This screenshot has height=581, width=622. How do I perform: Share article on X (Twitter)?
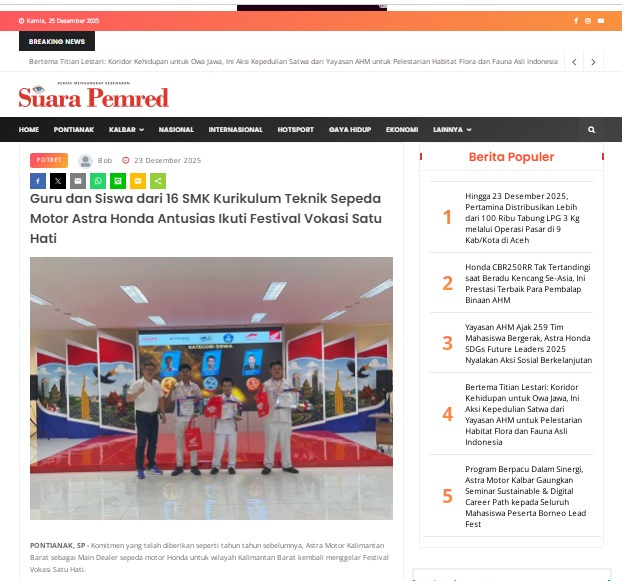(58, 181)
